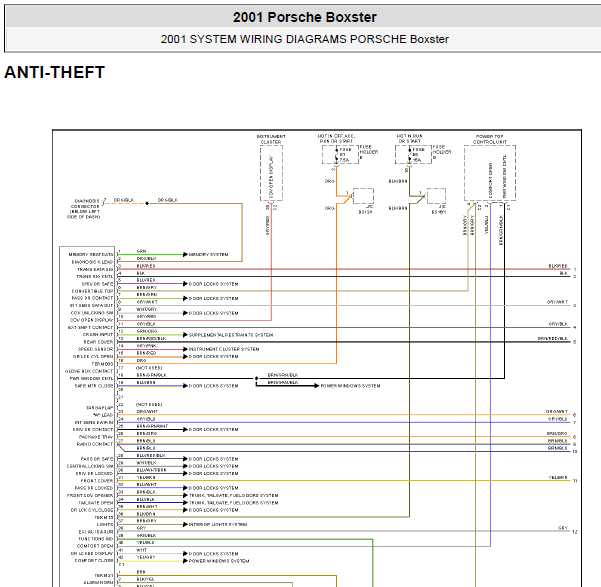
Task: Click the 'MEMORY SYSTEM' arrow destination
Action: [x=209, y=255]
